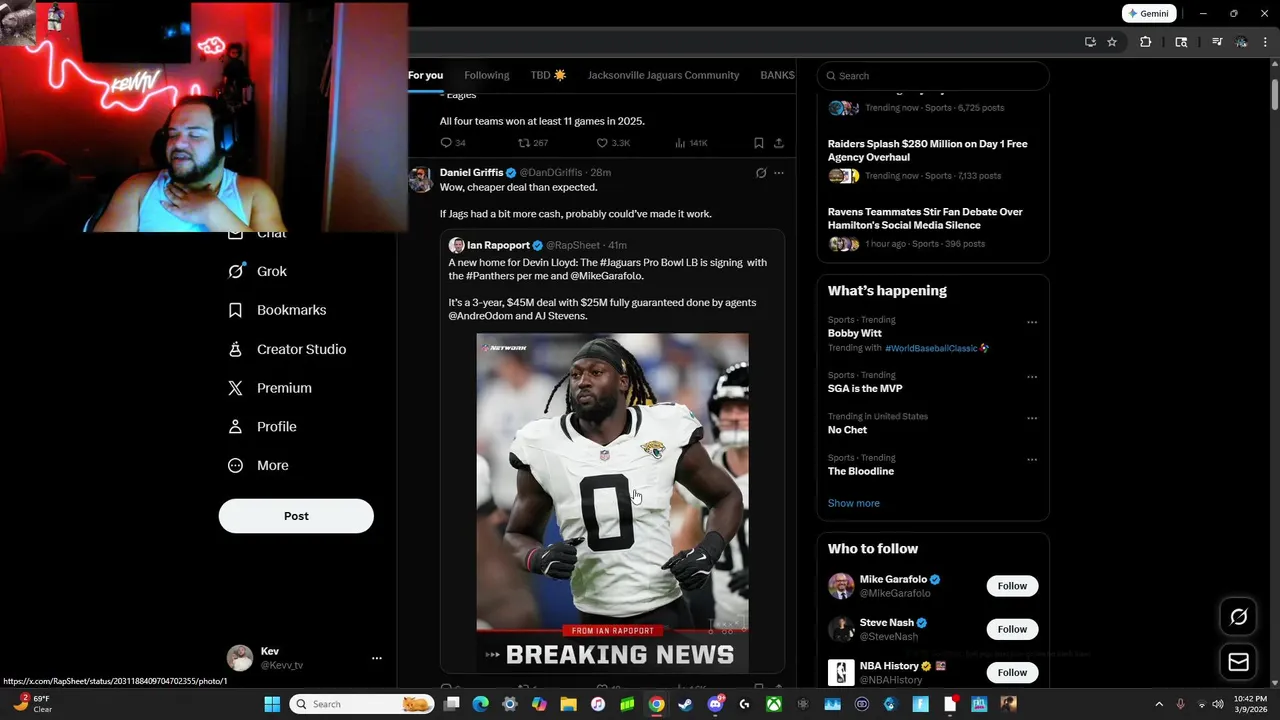Click Show more under What's happening
The width and height of the screenshot is (1280, 720).
click(x=853, y=503)
